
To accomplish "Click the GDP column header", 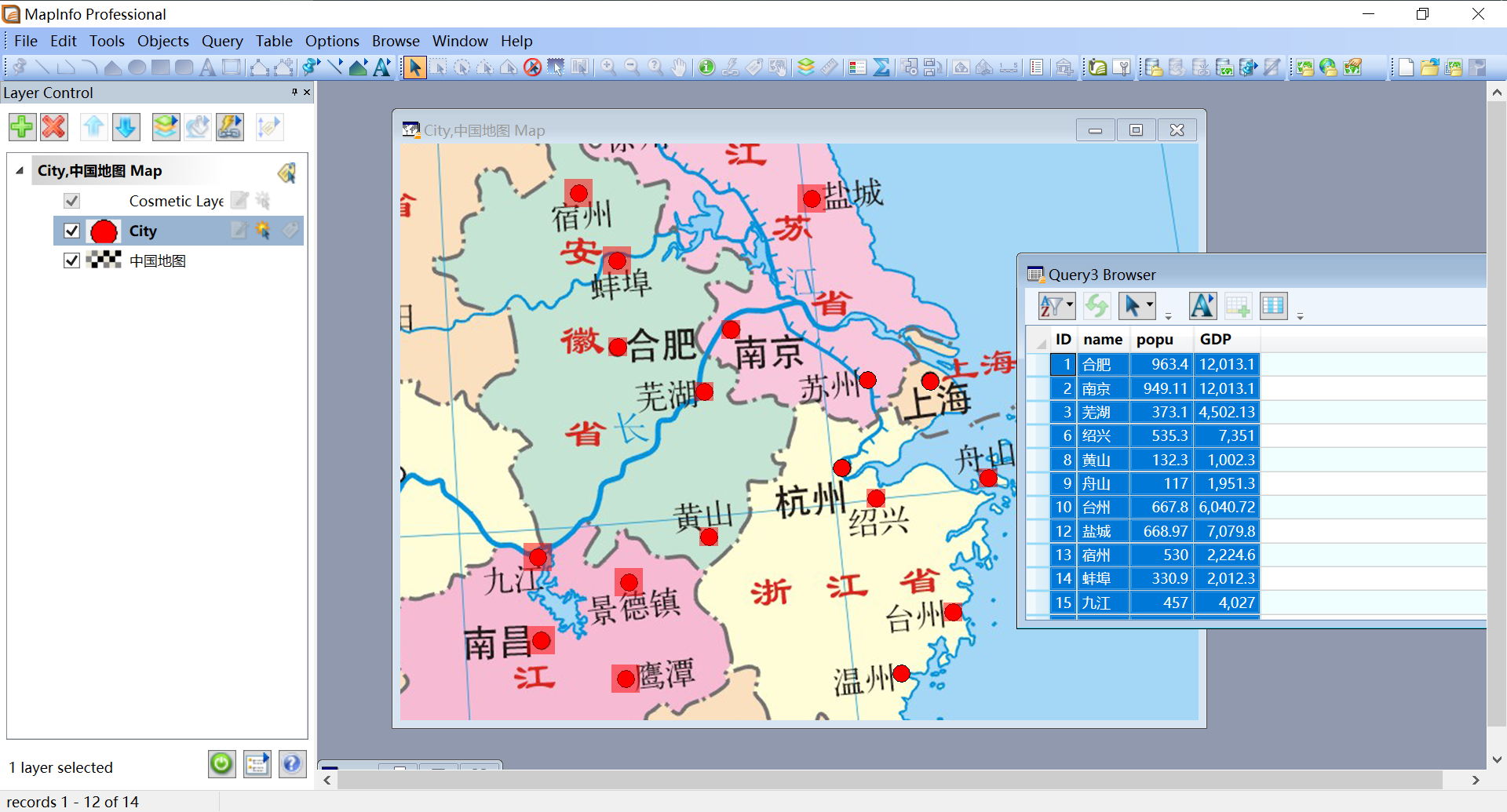I will (x=1227, y=340).
